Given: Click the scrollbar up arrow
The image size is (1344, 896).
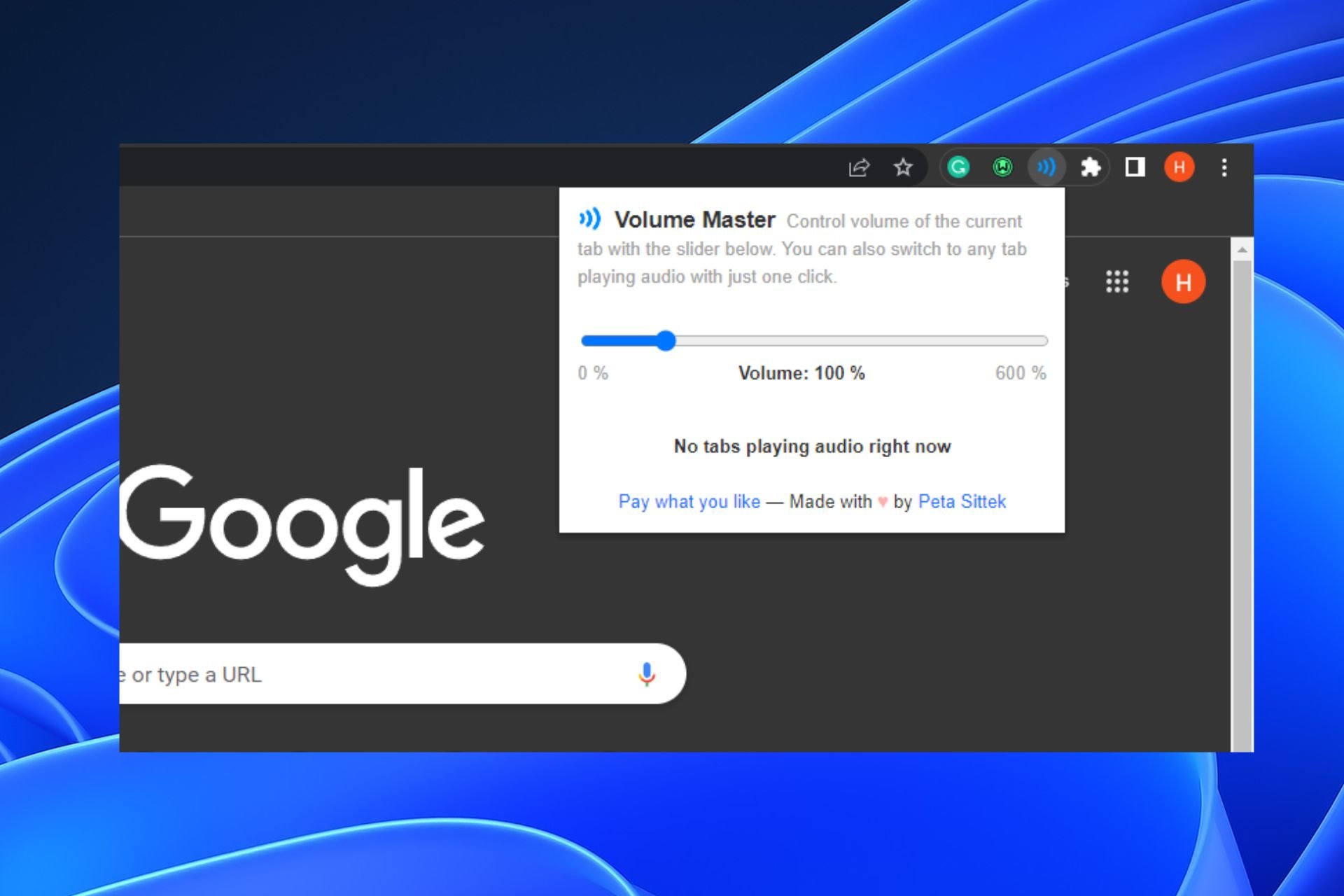Looking at the screenshot, I should point(1242,249).
